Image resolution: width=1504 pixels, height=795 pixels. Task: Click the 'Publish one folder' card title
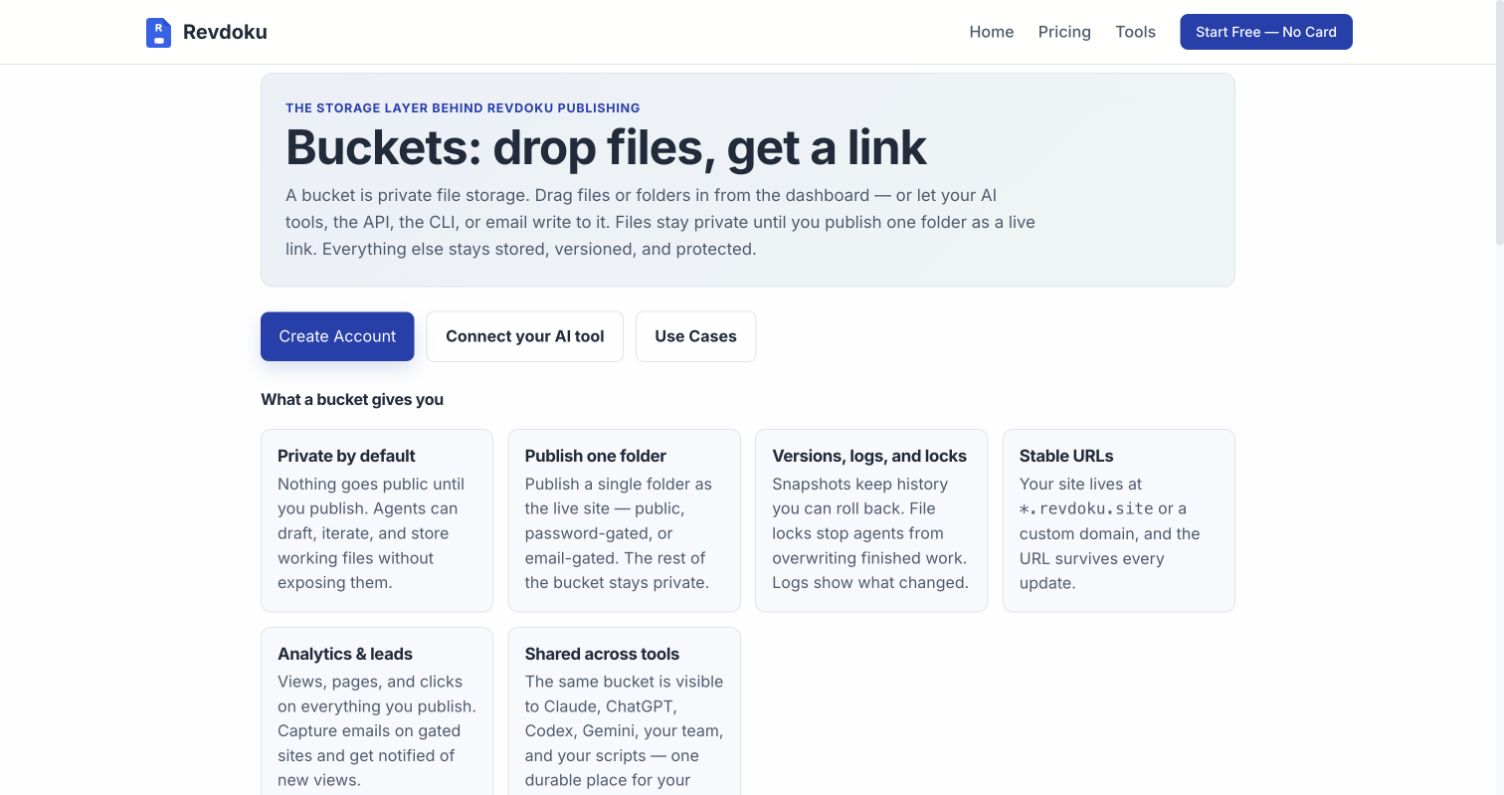(595, 456)
